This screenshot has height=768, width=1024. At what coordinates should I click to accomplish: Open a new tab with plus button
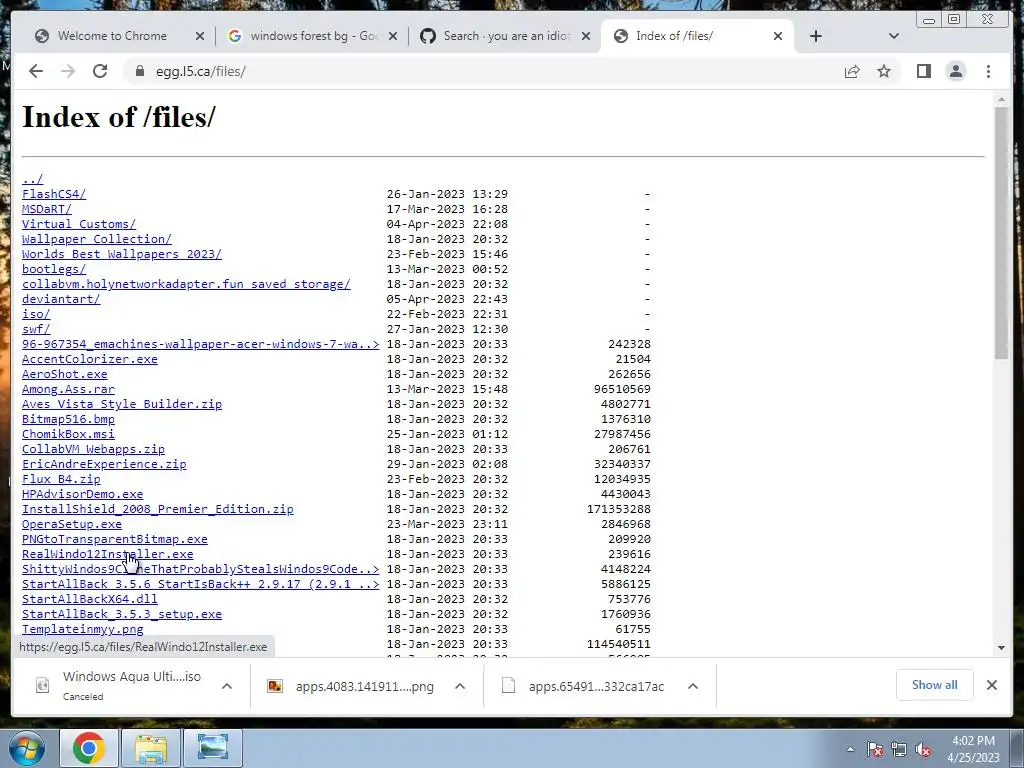[816, 36]
